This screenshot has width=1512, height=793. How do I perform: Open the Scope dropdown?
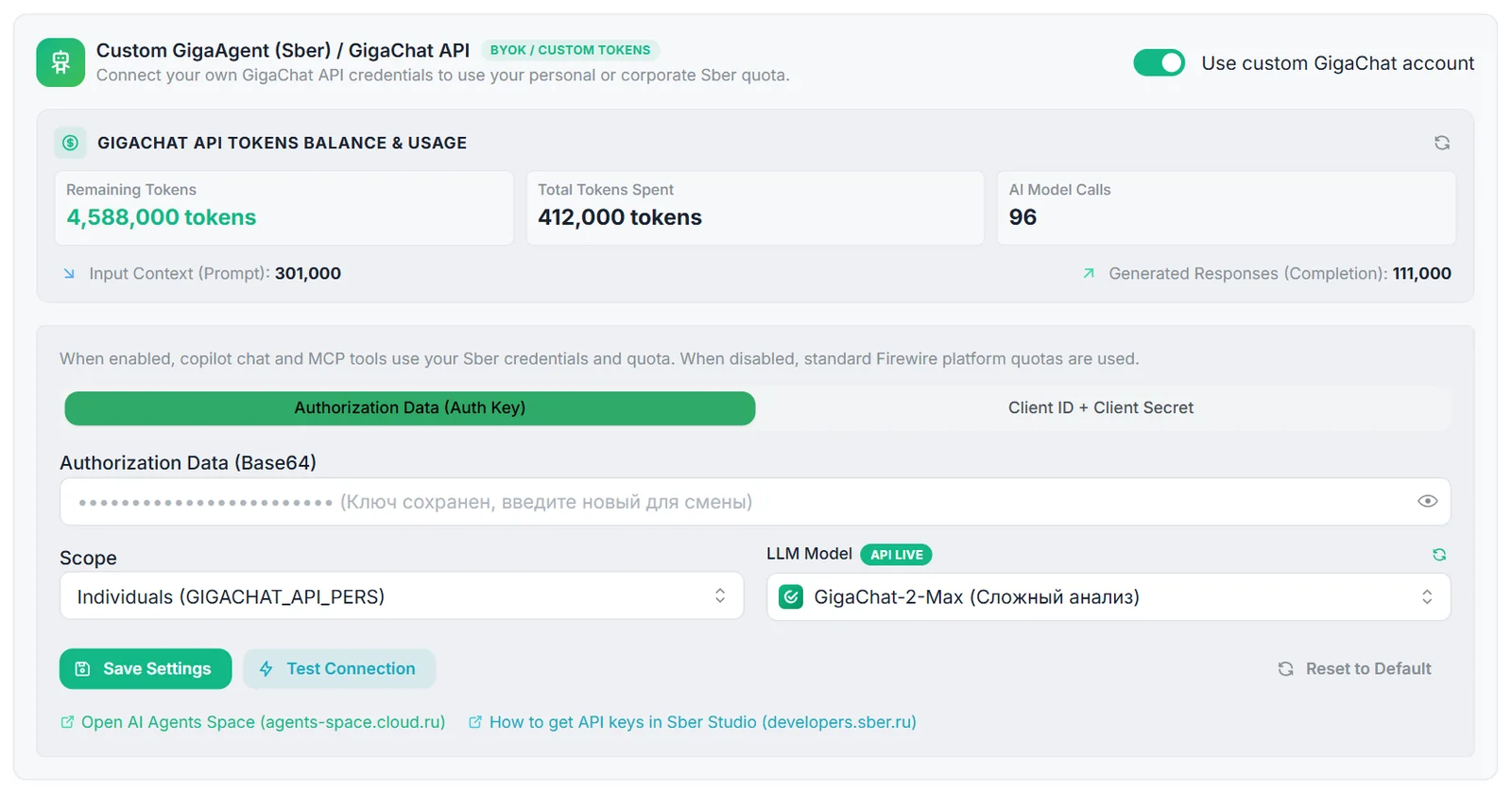click(x=402, y=595)
